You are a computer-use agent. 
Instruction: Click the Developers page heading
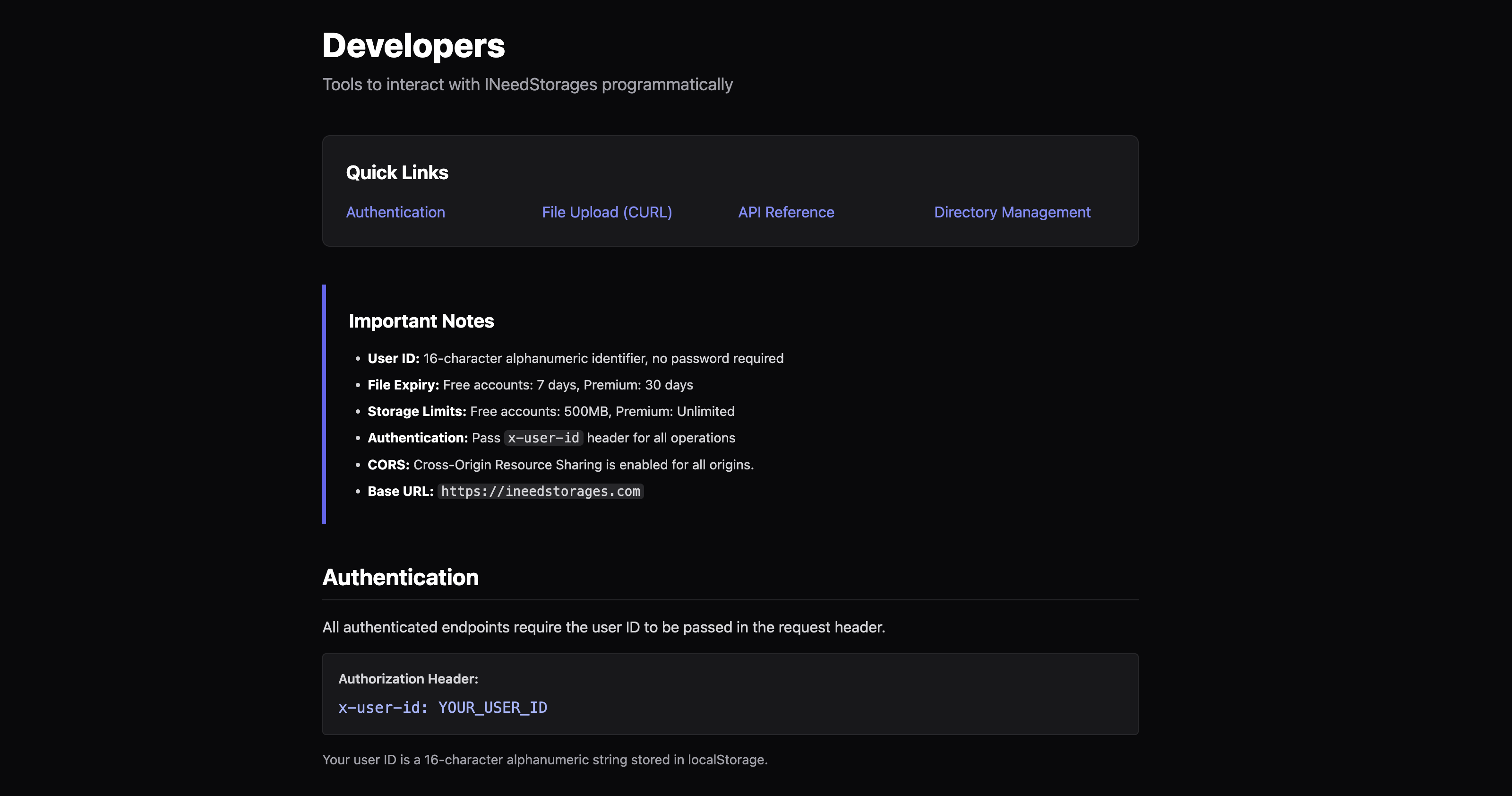pyautogui.click(x=413, y=45)
